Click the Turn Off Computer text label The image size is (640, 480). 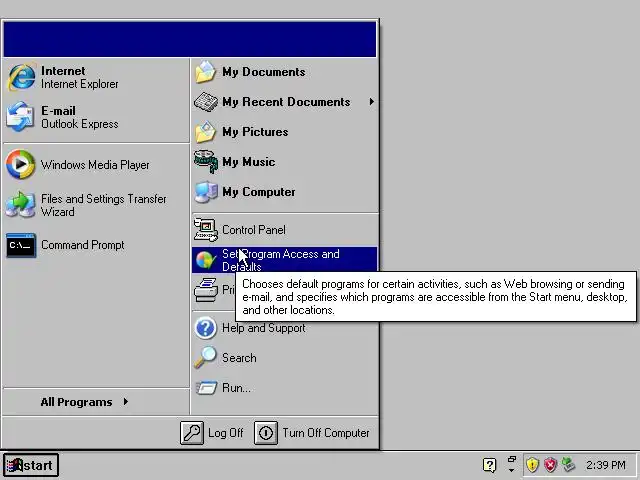[x=326, y=433]
